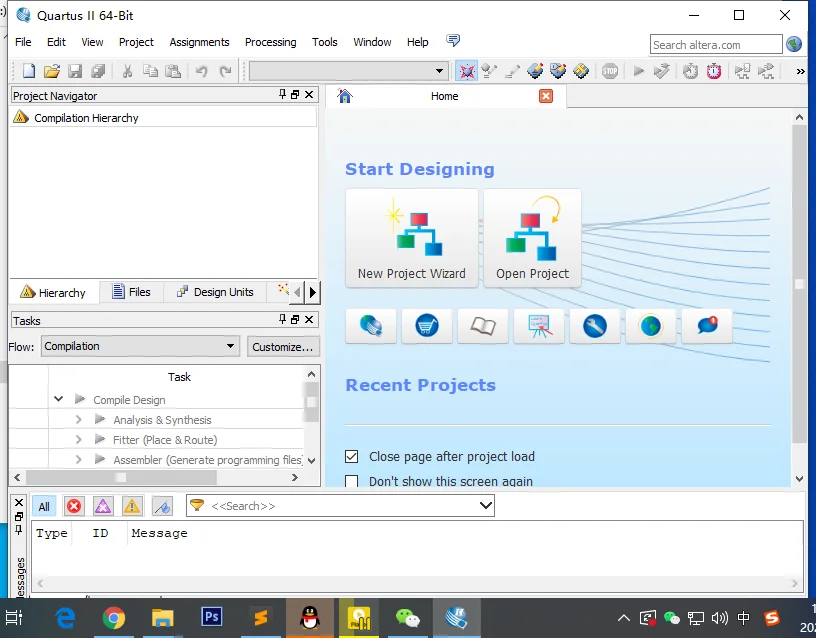816x638 pixels.
Task: Show more toolbar buttons via overflow chevron
Action: 800,71
